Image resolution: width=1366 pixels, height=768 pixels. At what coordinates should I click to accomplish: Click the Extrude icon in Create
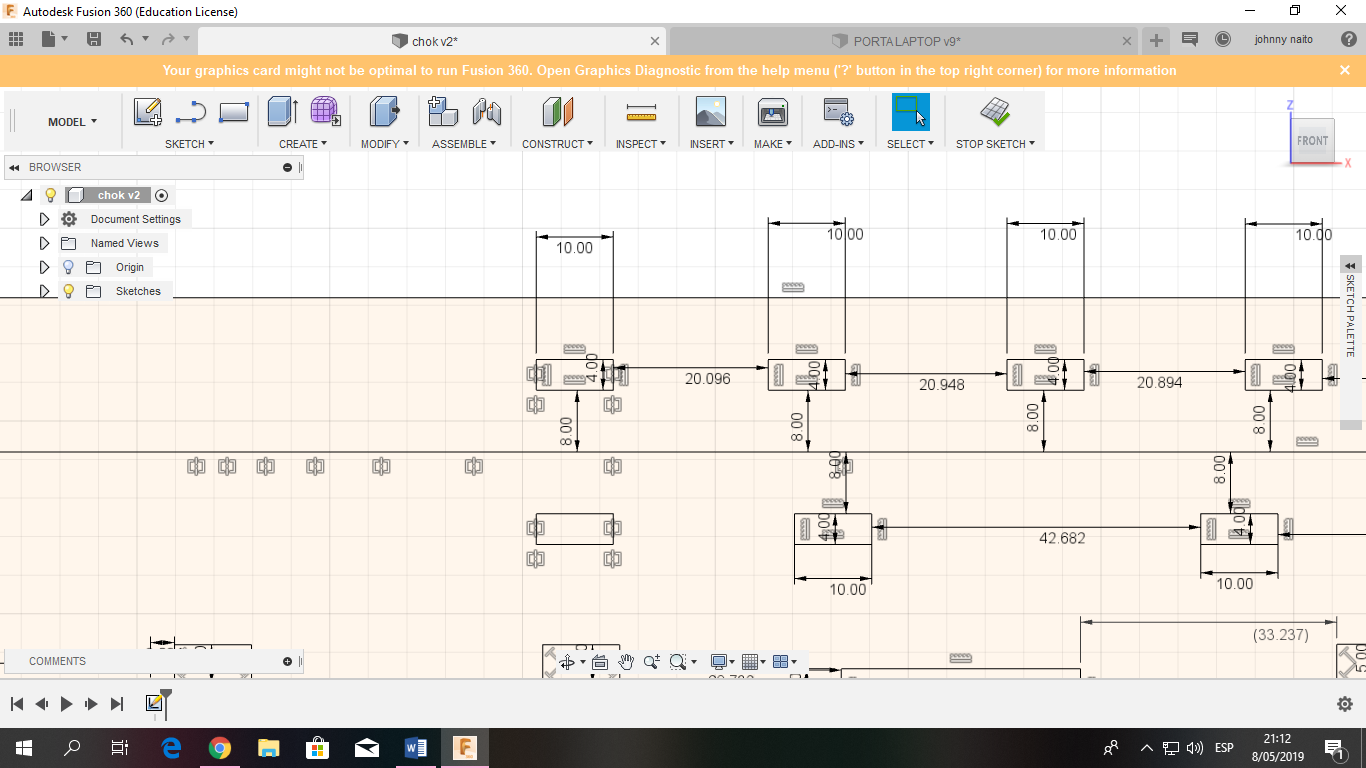(283, 112)
